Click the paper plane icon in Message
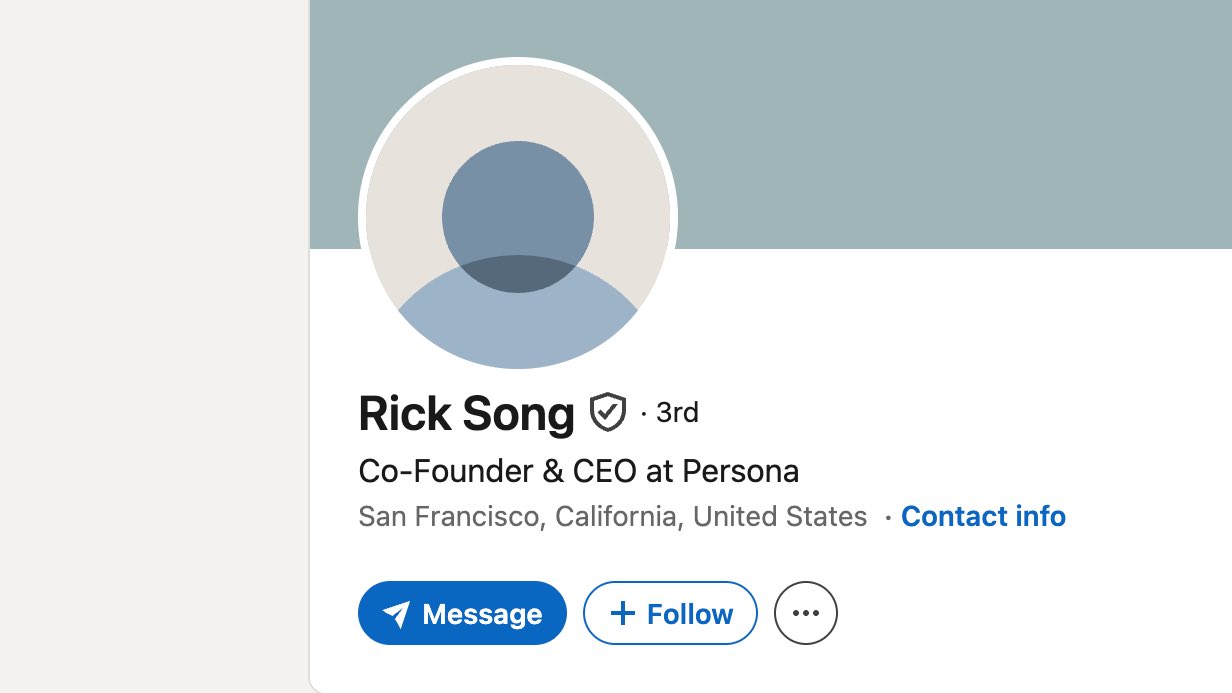The image size is (1232, 693). click(396, 614)
